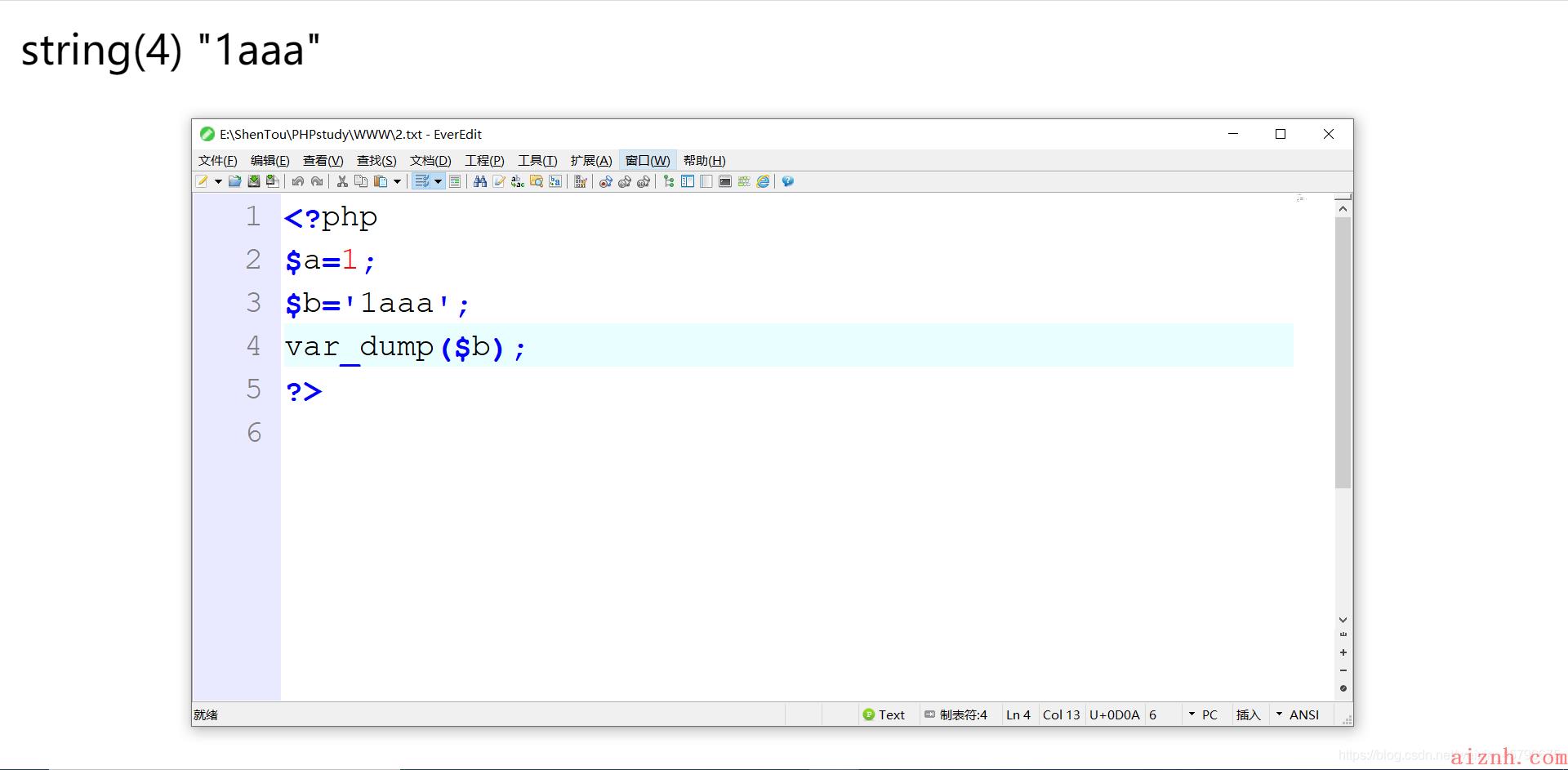Expand the Paste options dropdown arrow
Screen dimensions: 1568x770
pos(398,181)
